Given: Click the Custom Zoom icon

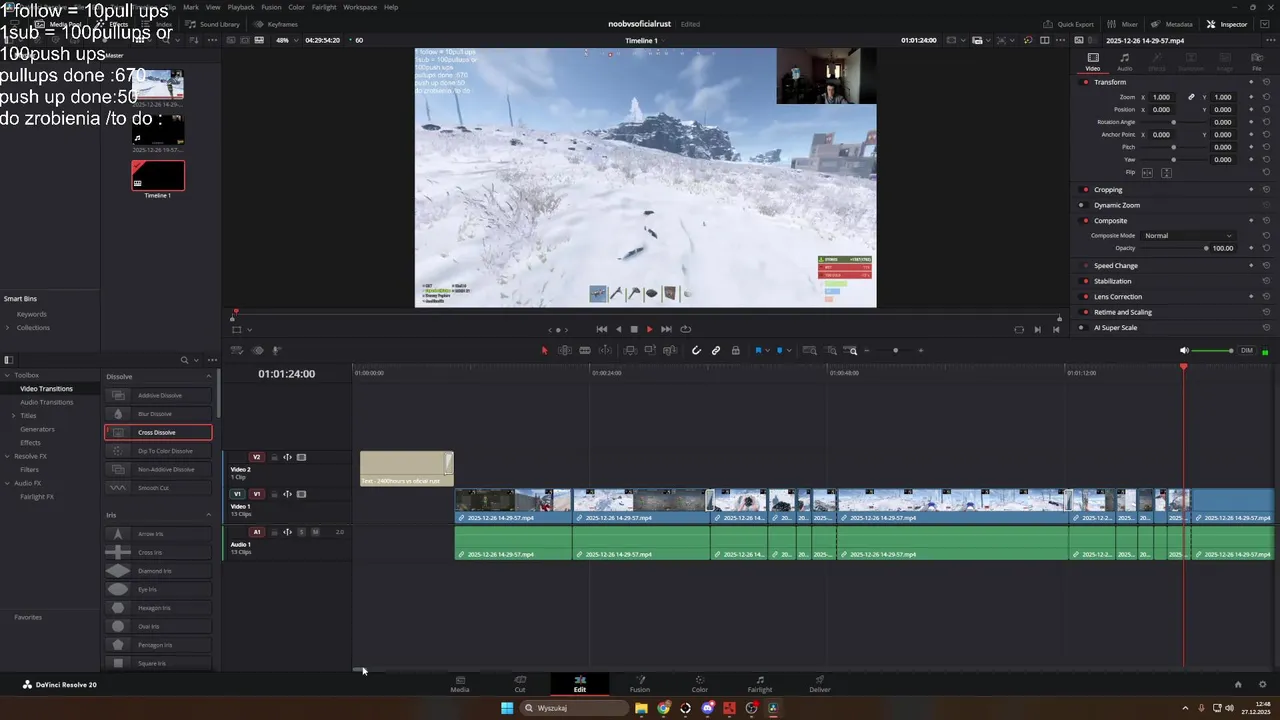Looking at the screenshot, I should pos(852,351).
